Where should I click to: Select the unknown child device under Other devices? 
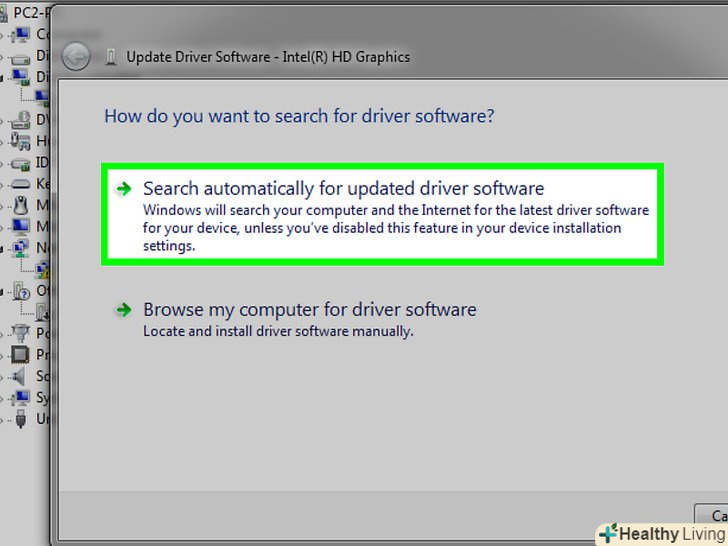tap(42, 312)
